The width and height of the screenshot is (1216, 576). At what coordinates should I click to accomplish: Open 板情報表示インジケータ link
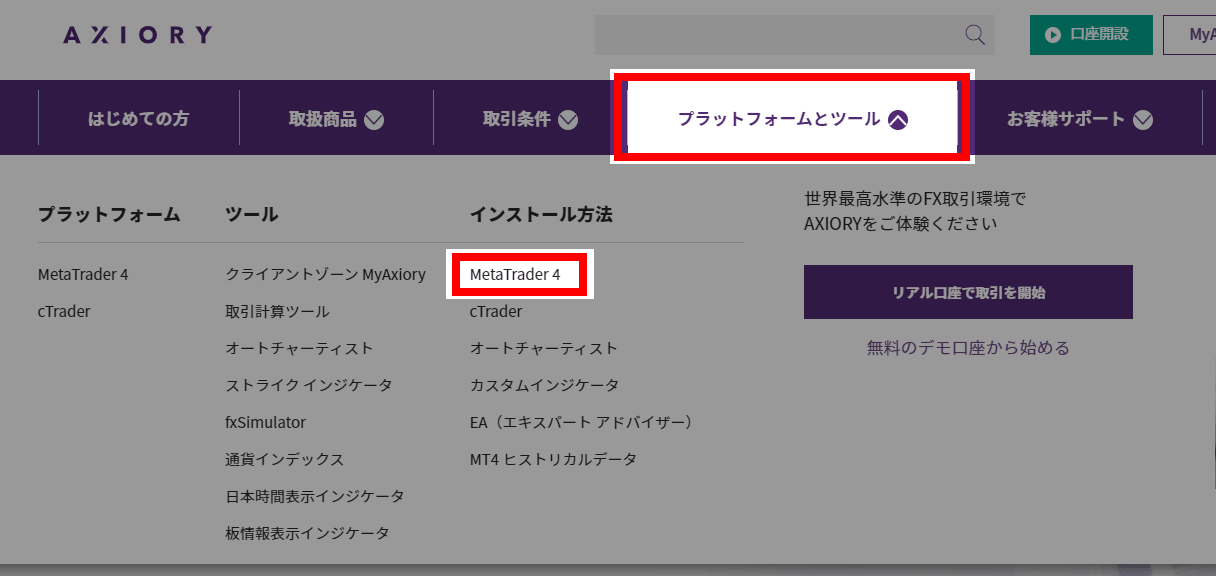[307, 533]
